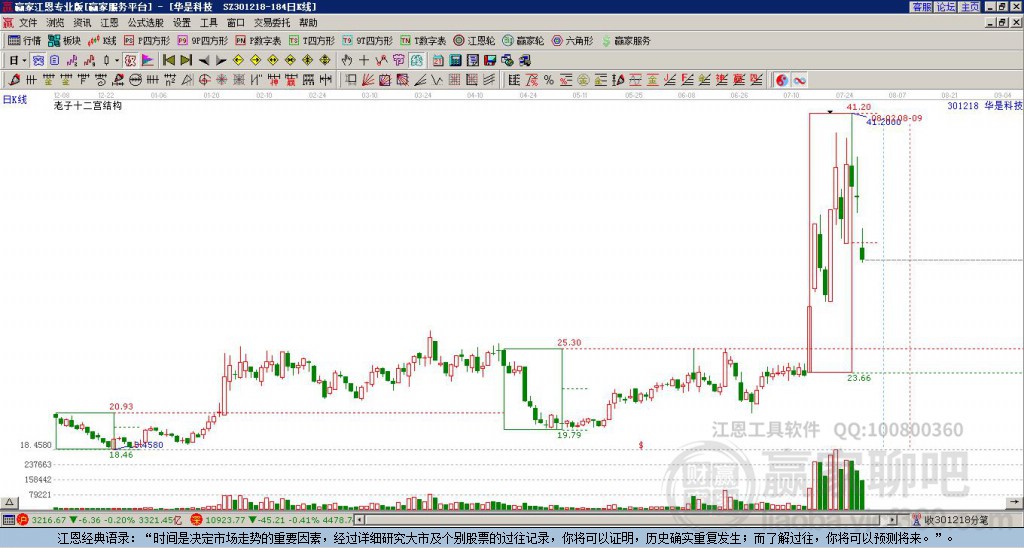Click the black left arrow icon
The width and height of the screenshot is (1024, 548).
204,61
